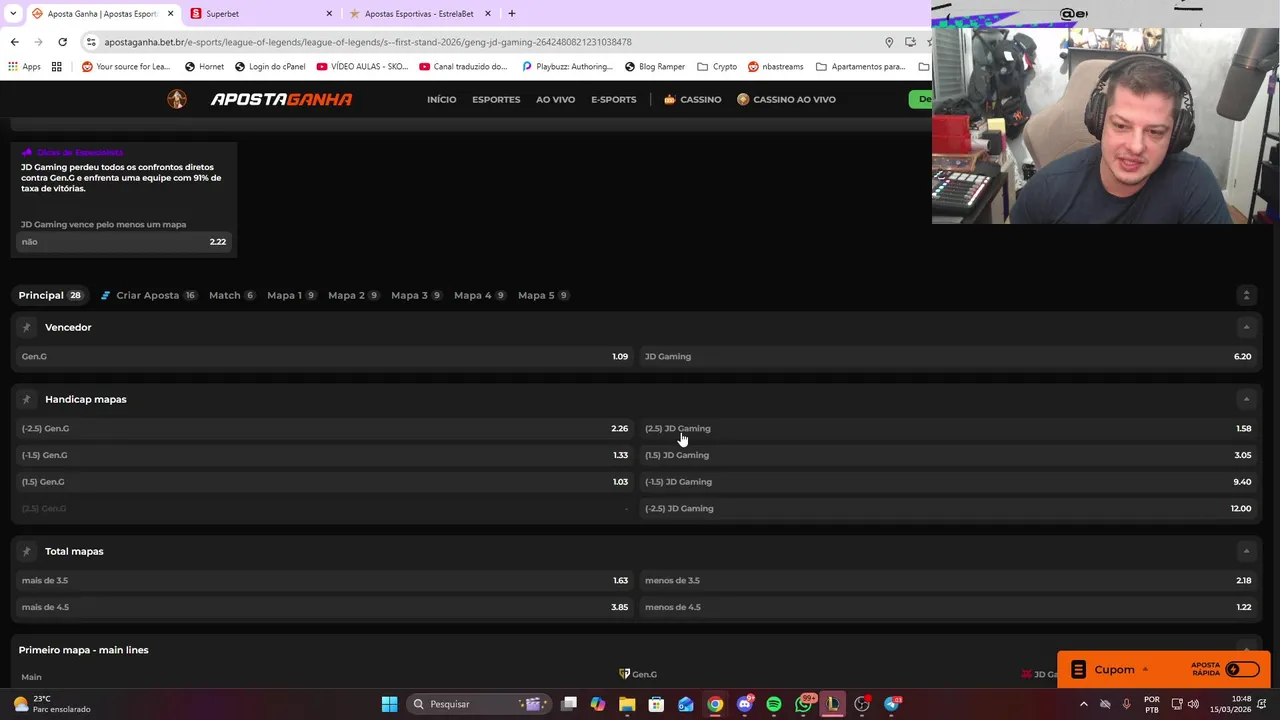Select (-1.5) JD Gaming at 9.40
The width and height of the screenshot is (1280, 720).
pyautogui.click(x=948, y=482)
